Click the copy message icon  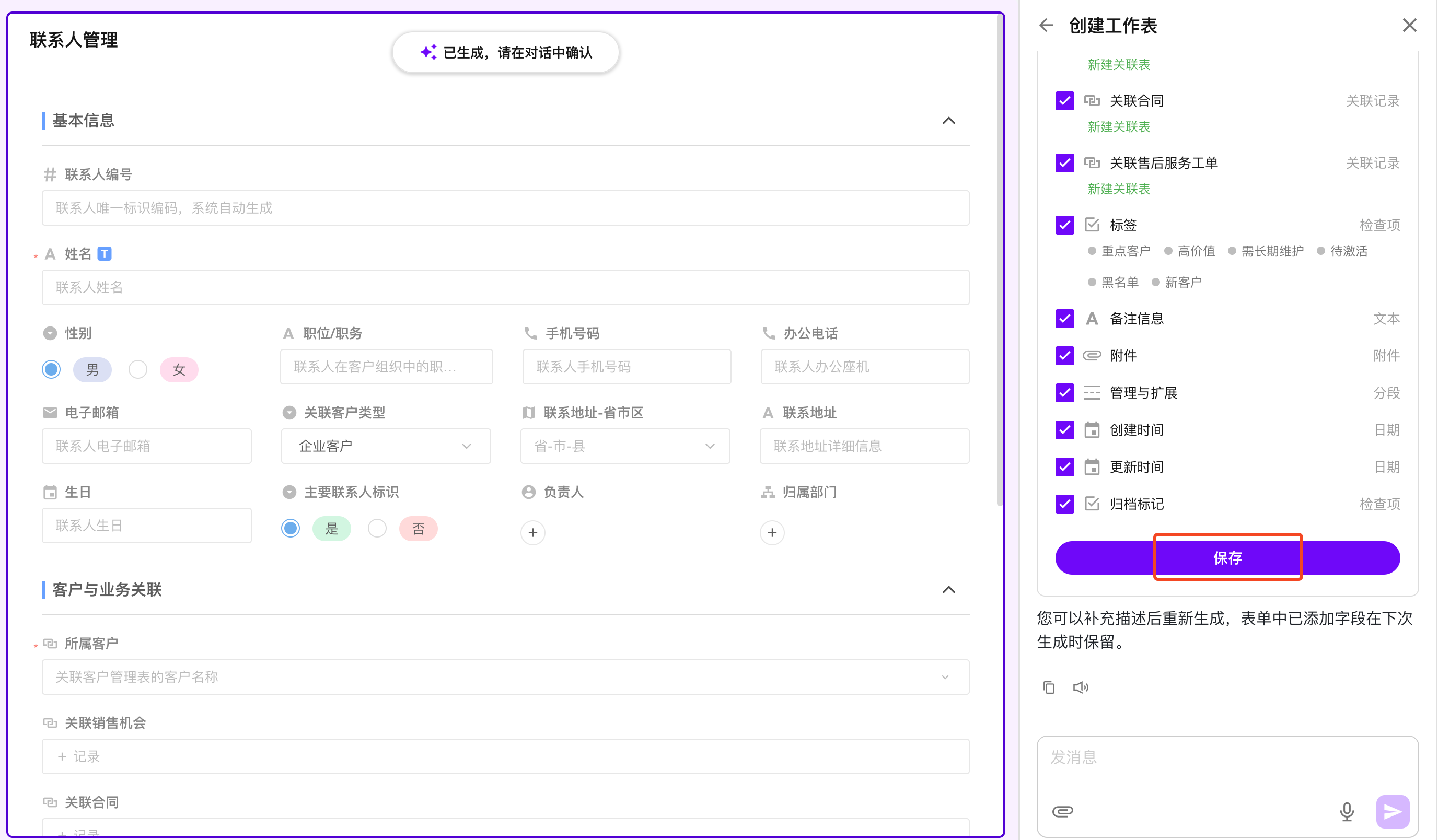[x=1049, y=687]
